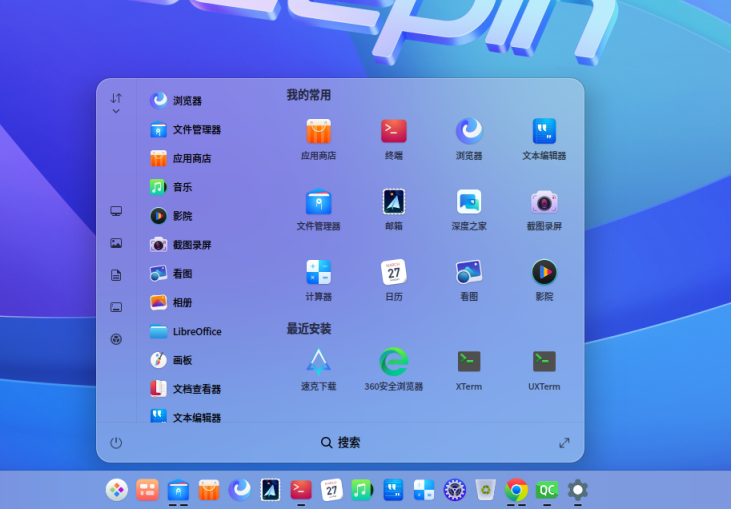This screenshot has height=509, width=731.
Task: Open text editor from the dock
Action: tap(393, 490)
